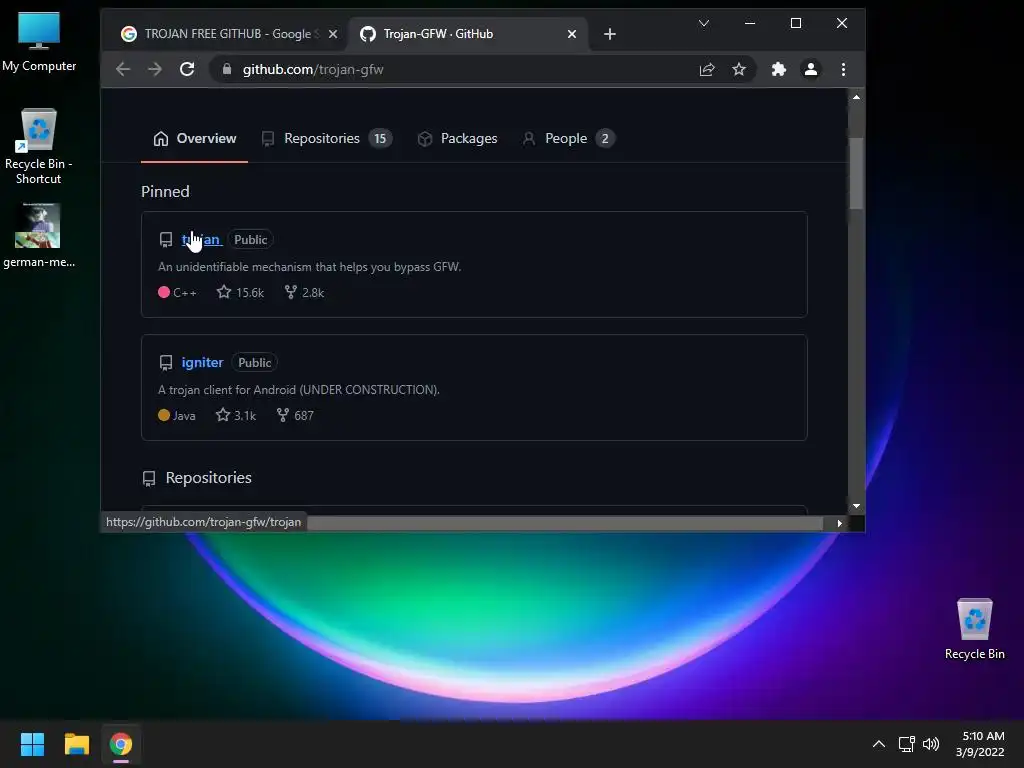The image size is (1024, 768).
Task: Click the People count badge 2
Action: pyautogui.click(x=605, y=138)
